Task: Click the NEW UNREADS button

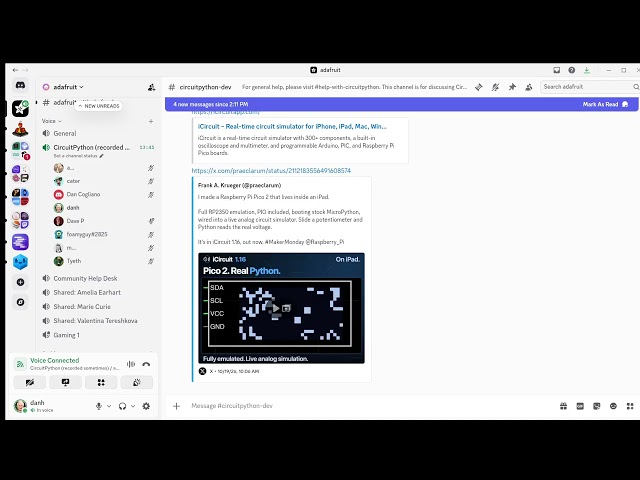Action: [x=98, y=106]
